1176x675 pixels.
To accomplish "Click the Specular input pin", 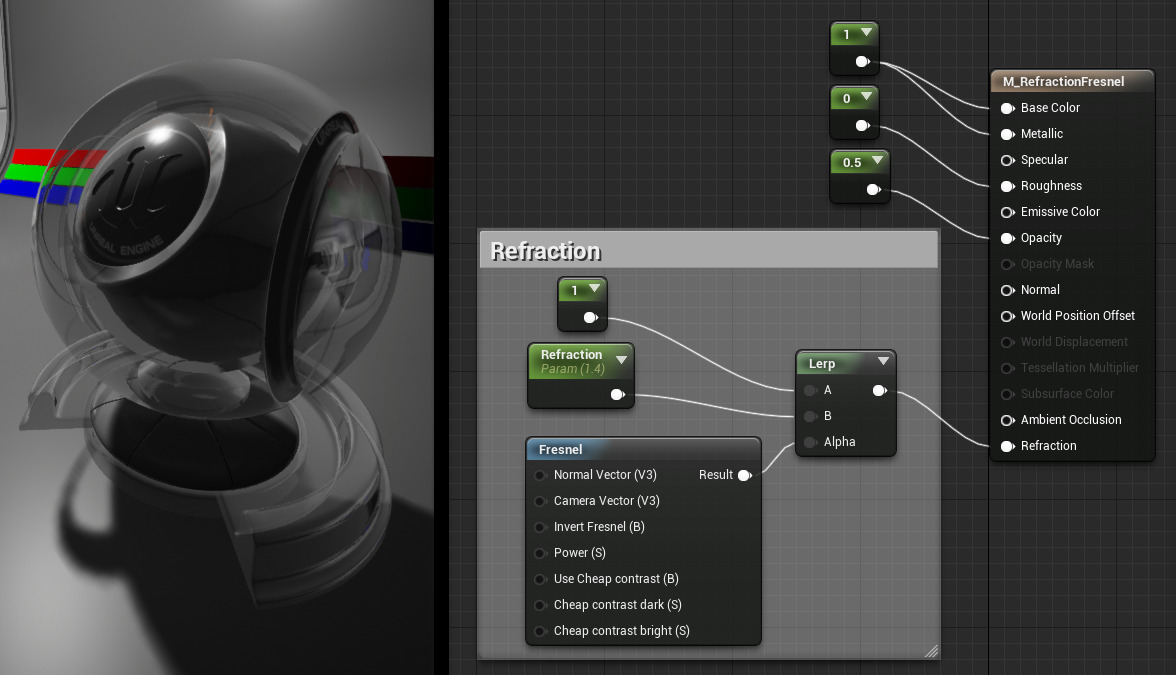I will (1007, 160).
